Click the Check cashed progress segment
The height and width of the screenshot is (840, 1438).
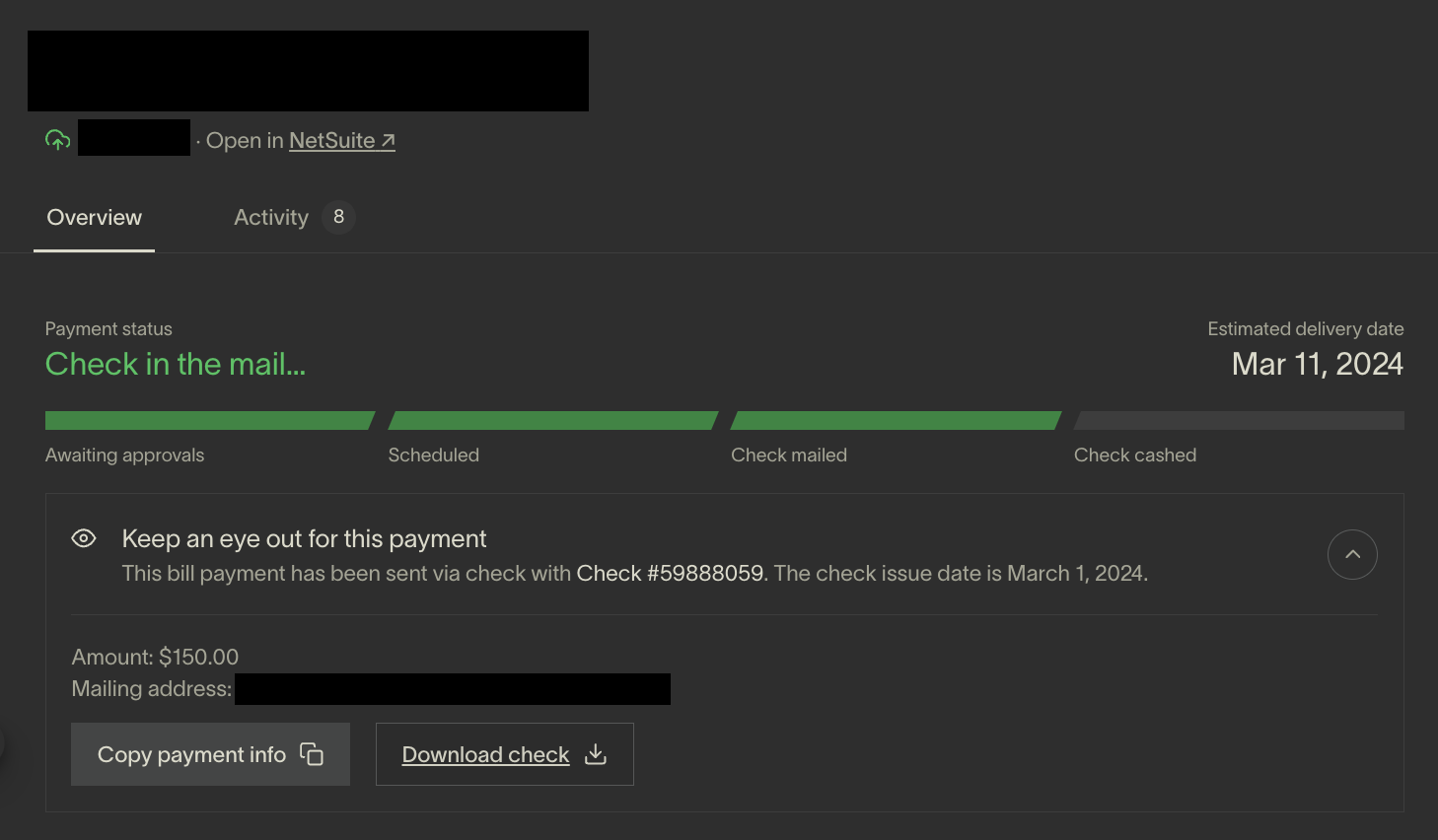1239,421
